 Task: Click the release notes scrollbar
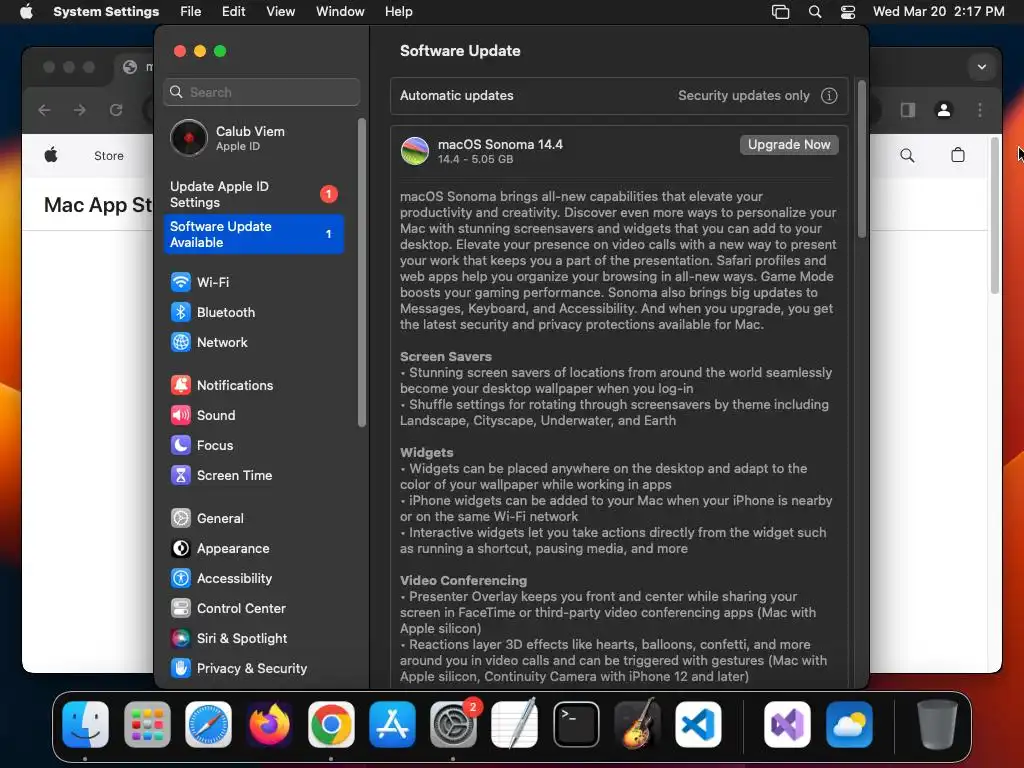(x=861, y=160)
